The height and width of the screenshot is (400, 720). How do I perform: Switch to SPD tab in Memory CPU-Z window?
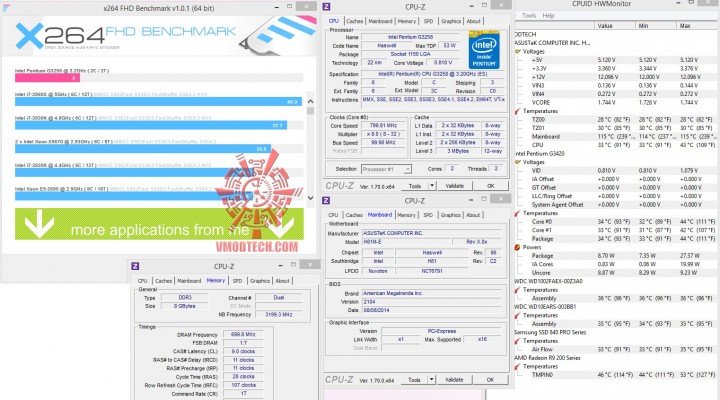click(237, 281)
